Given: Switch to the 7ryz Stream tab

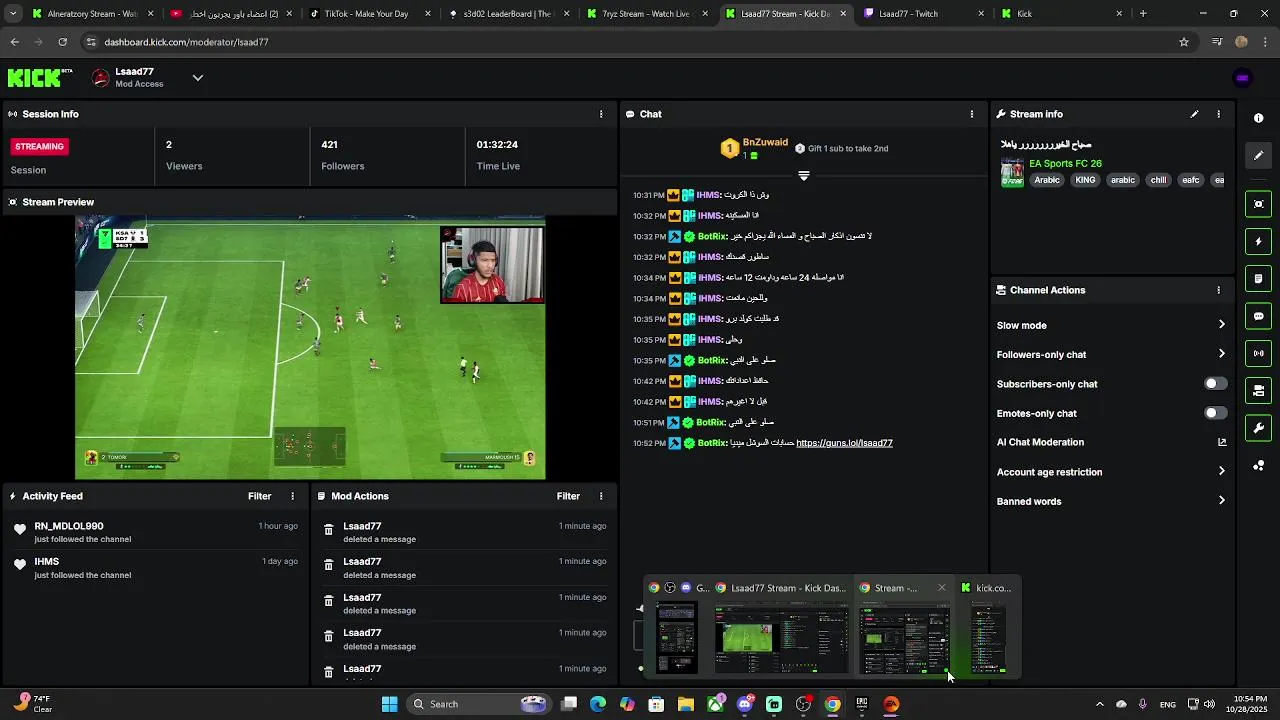Looking at the screenshot, I should 647,14.
